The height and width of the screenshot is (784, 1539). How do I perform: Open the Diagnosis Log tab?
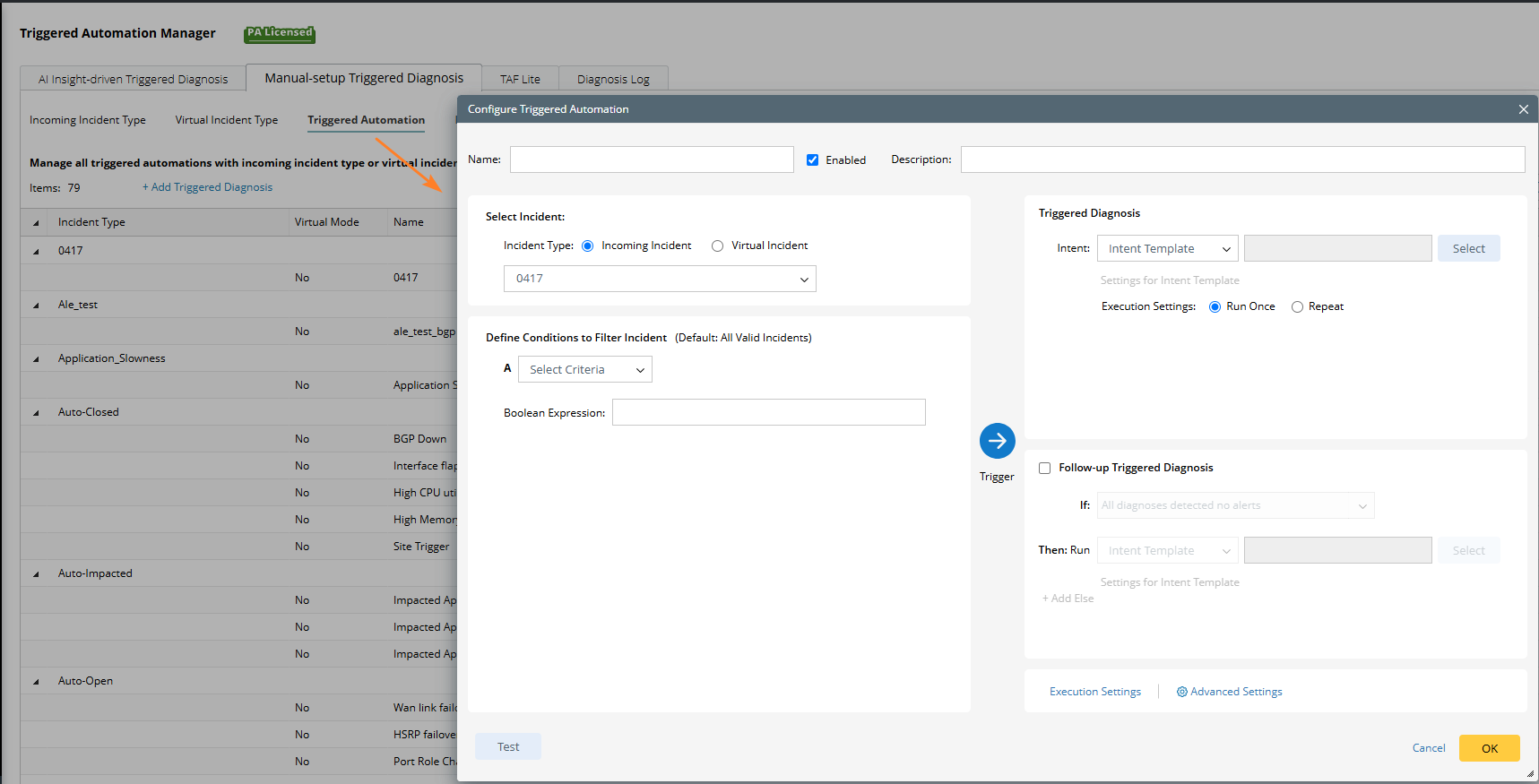(613, 80)
